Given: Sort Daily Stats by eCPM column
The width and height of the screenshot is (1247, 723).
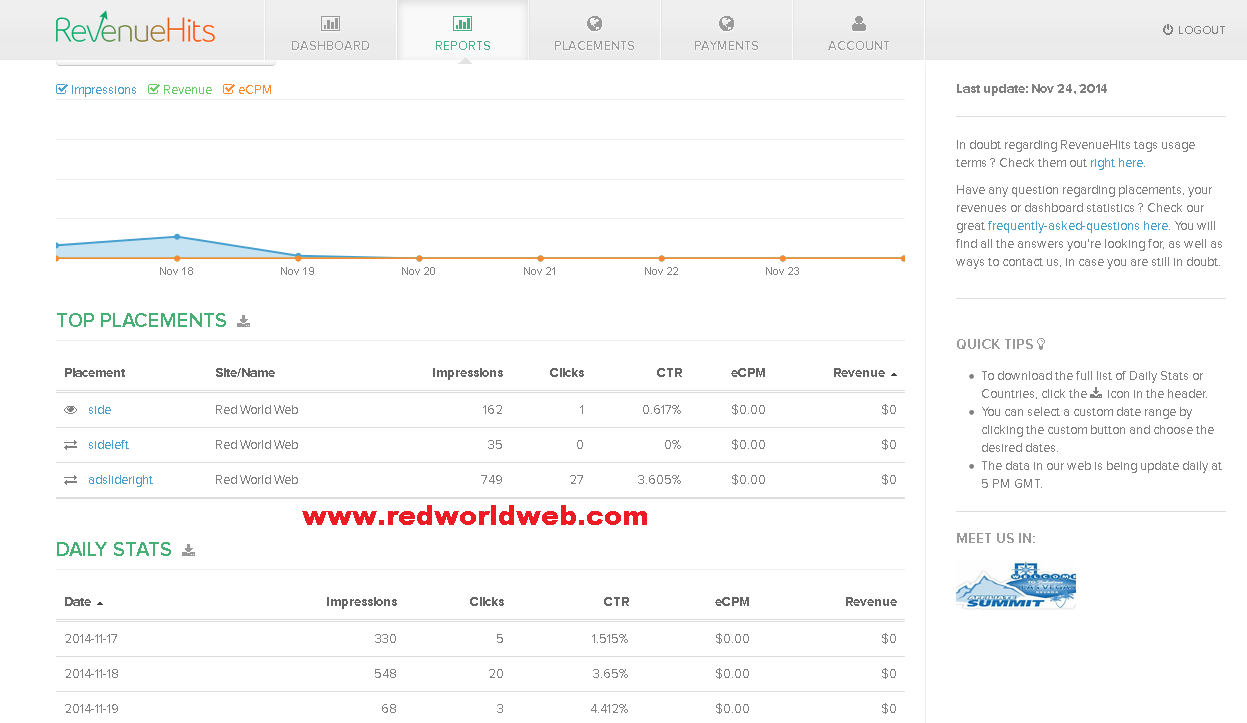Looking at the screenshot, I should (x=732, y=602).
